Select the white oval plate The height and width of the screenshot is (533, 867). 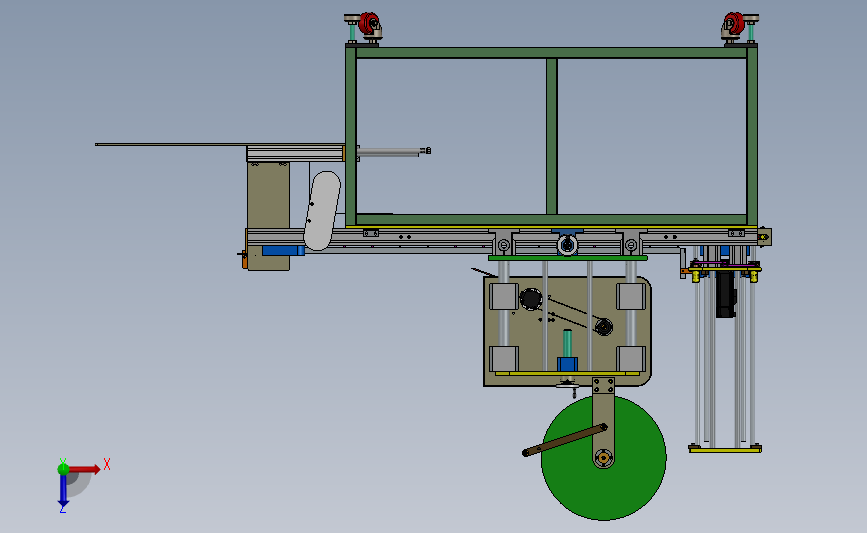pos(322,211)
